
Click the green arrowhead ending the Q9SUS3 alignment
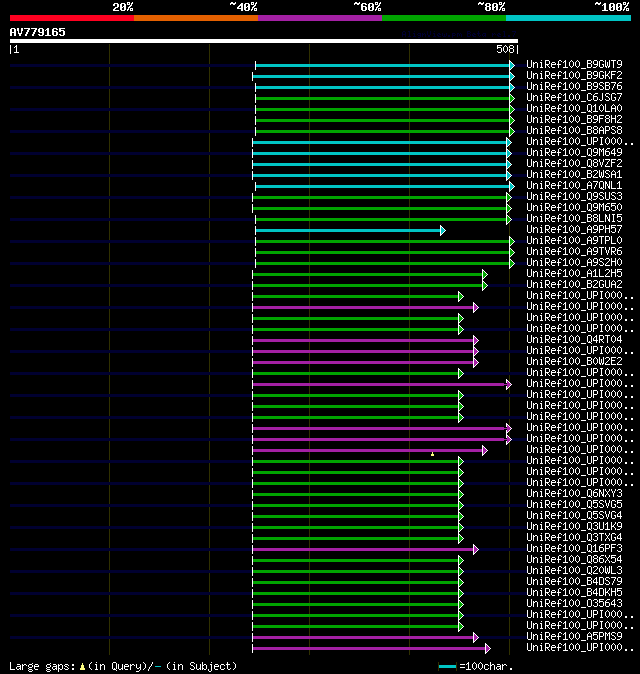[x=509, y=197]
